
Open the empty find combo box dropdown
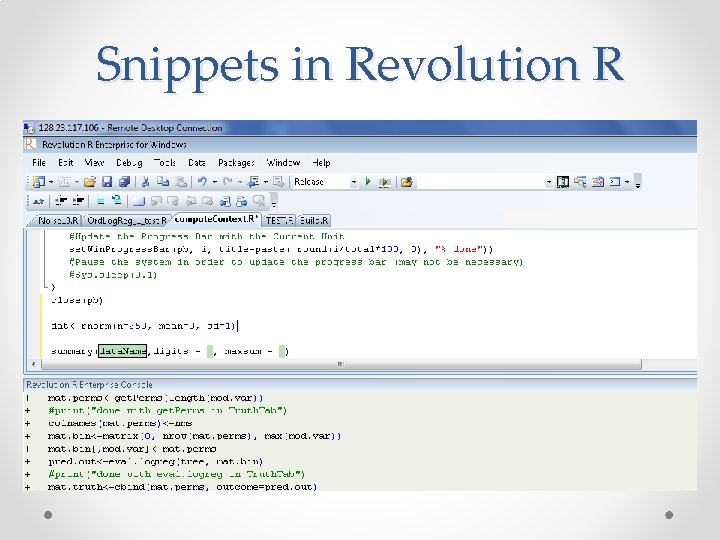tap(549, 182)
